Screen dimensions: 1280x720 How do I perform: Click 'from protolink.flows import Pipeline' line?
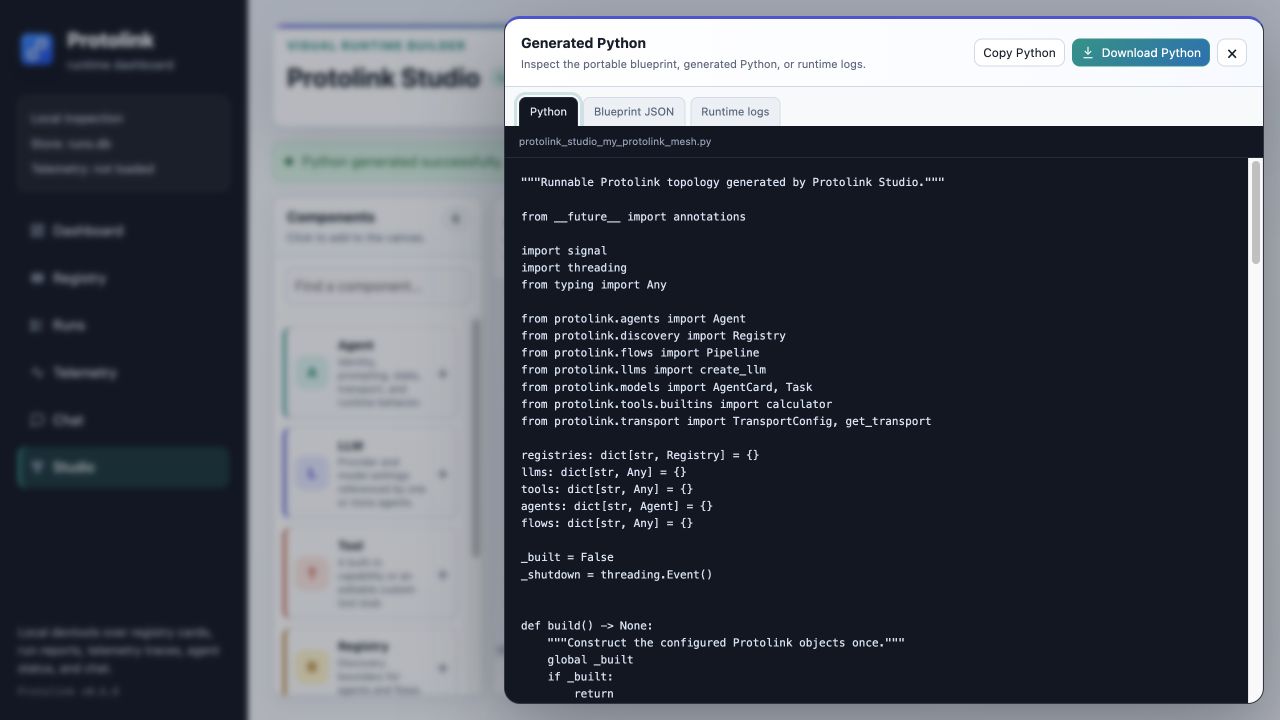[x=640, y=353]
